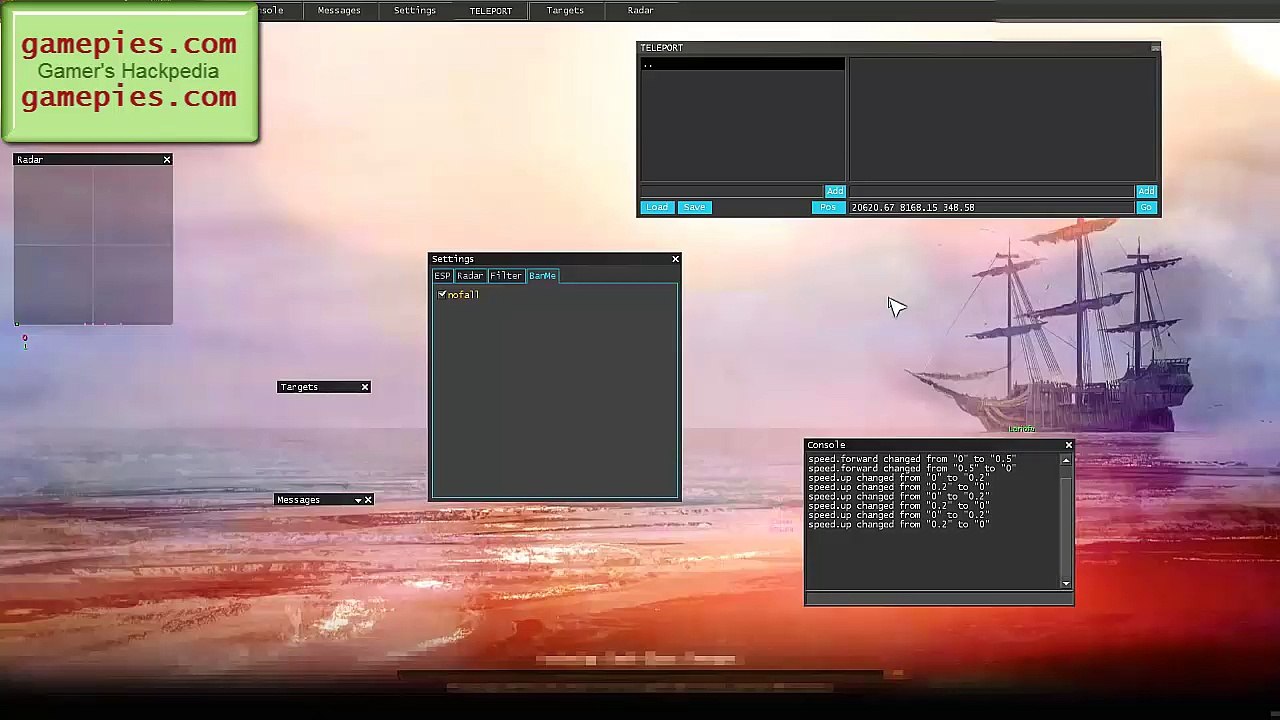The width and height of the screenshot is (1280, 720).
Task: Click the Console scrollbar down arrow
Action: pos(1066,583)
